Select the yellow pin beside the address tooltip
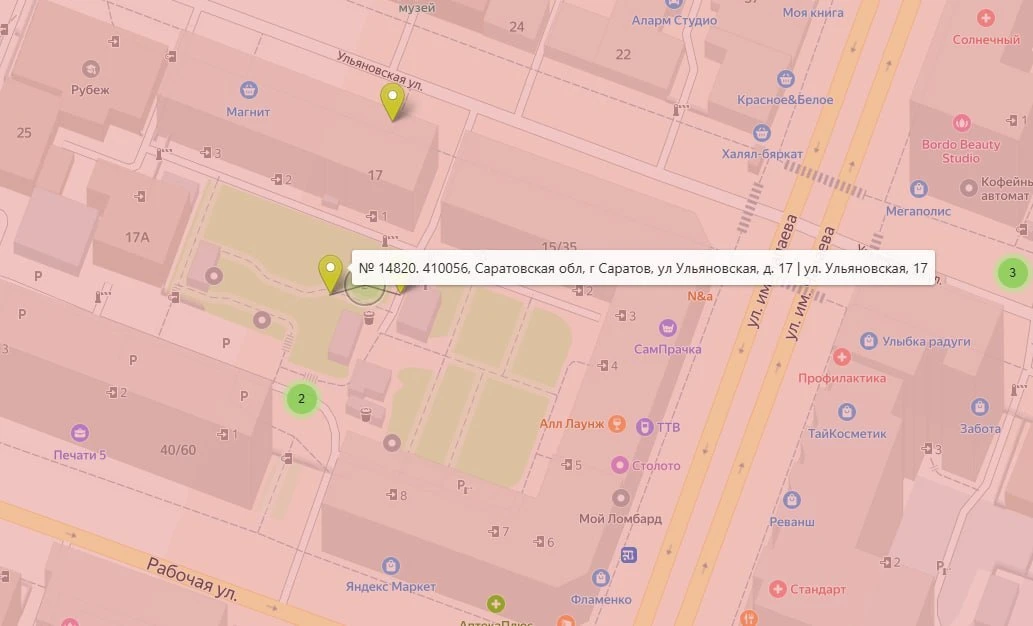This screenshot has height=626, width=1033. click(330, 274)
